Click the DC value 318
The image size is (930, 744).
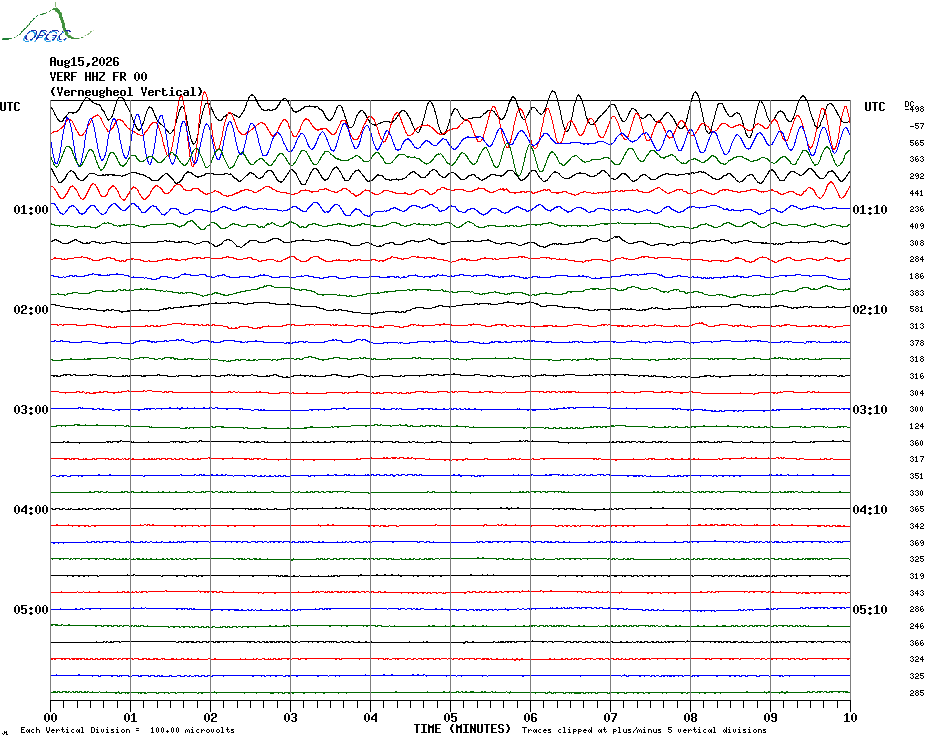click(x=916, y=360)
